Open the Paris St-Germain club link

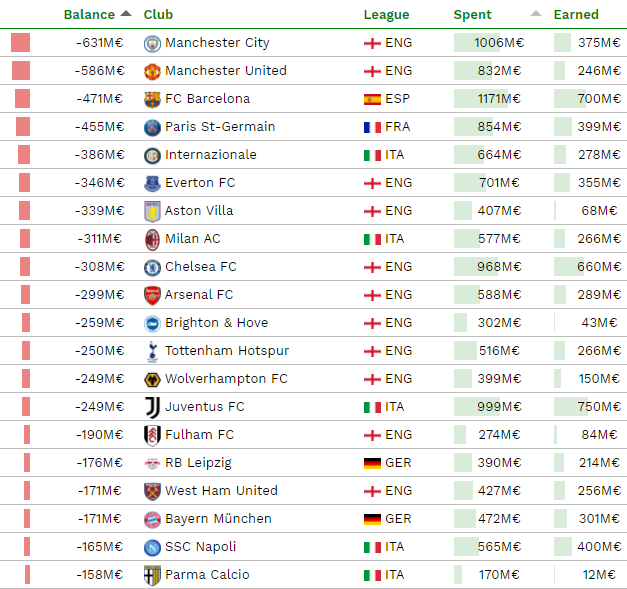[x=220, y=127]
